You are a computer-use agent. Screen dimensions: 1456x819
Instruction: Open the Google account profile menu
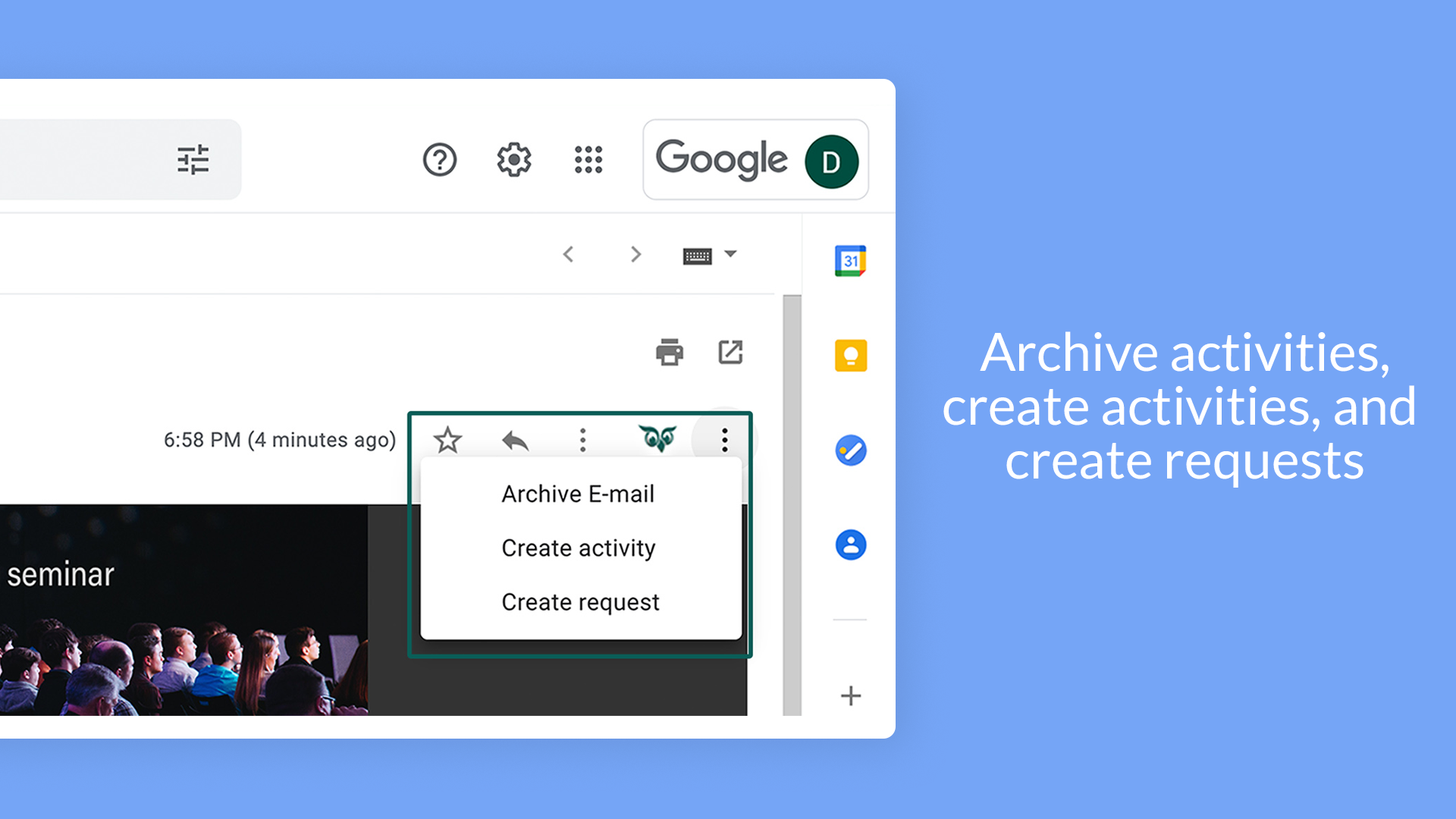[832, 160]
